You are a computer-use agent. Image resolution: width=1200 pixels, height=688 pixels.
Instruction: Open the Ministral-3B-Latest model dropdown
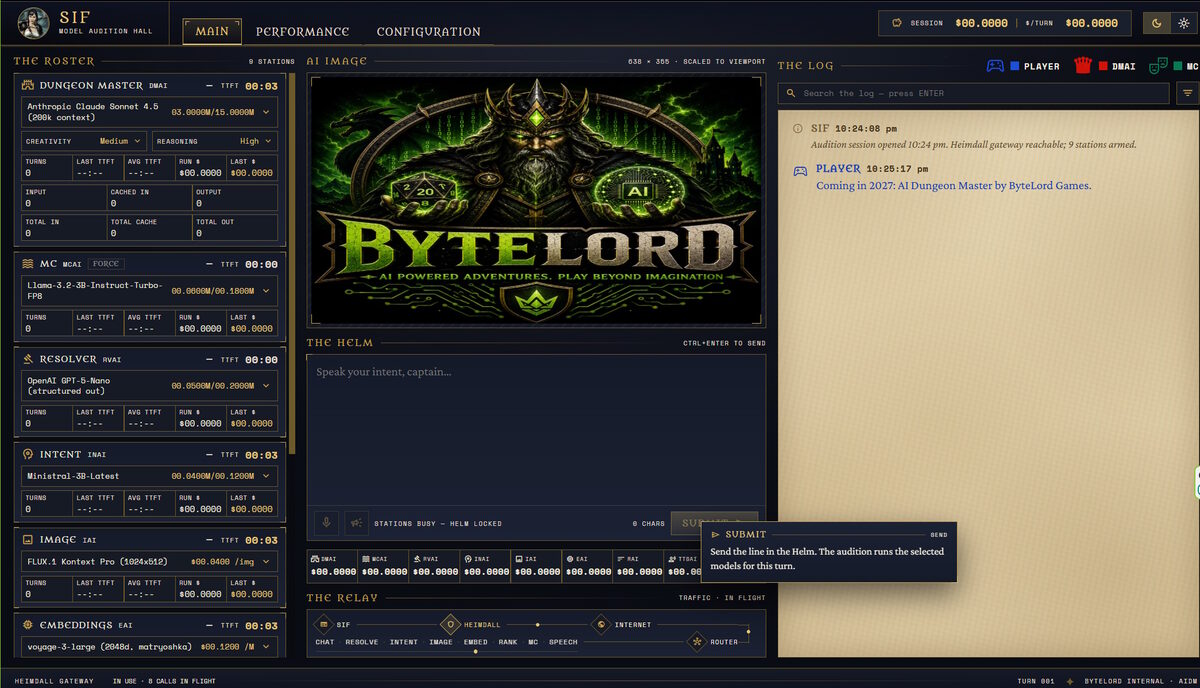[149, 476]
